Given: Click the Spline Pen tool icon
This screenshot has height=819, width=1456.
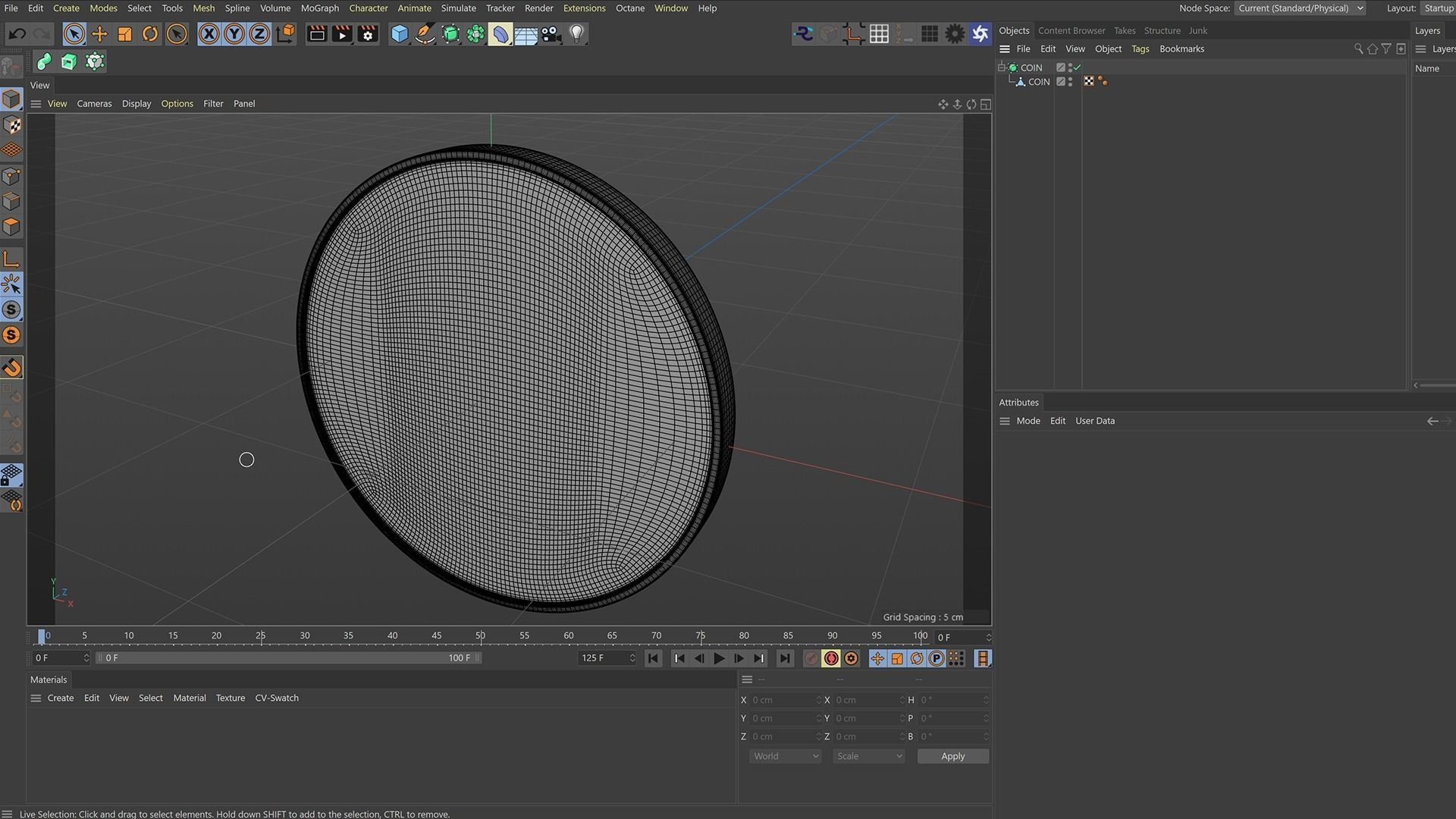Looking at the screenshot, I should (425, 34).
